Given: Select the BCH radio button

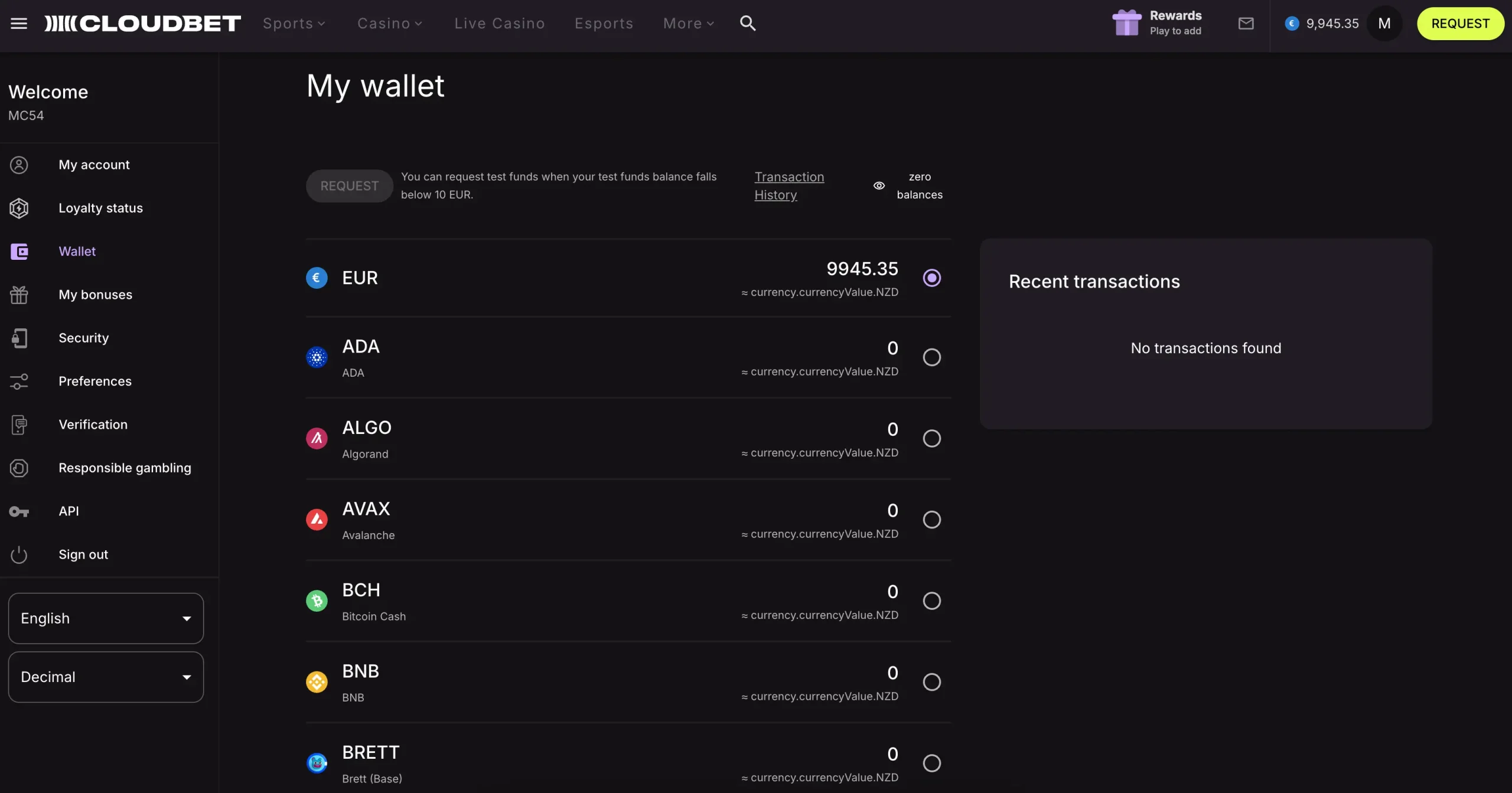Looking at the screenshot, I should click(x=931, y=601).
